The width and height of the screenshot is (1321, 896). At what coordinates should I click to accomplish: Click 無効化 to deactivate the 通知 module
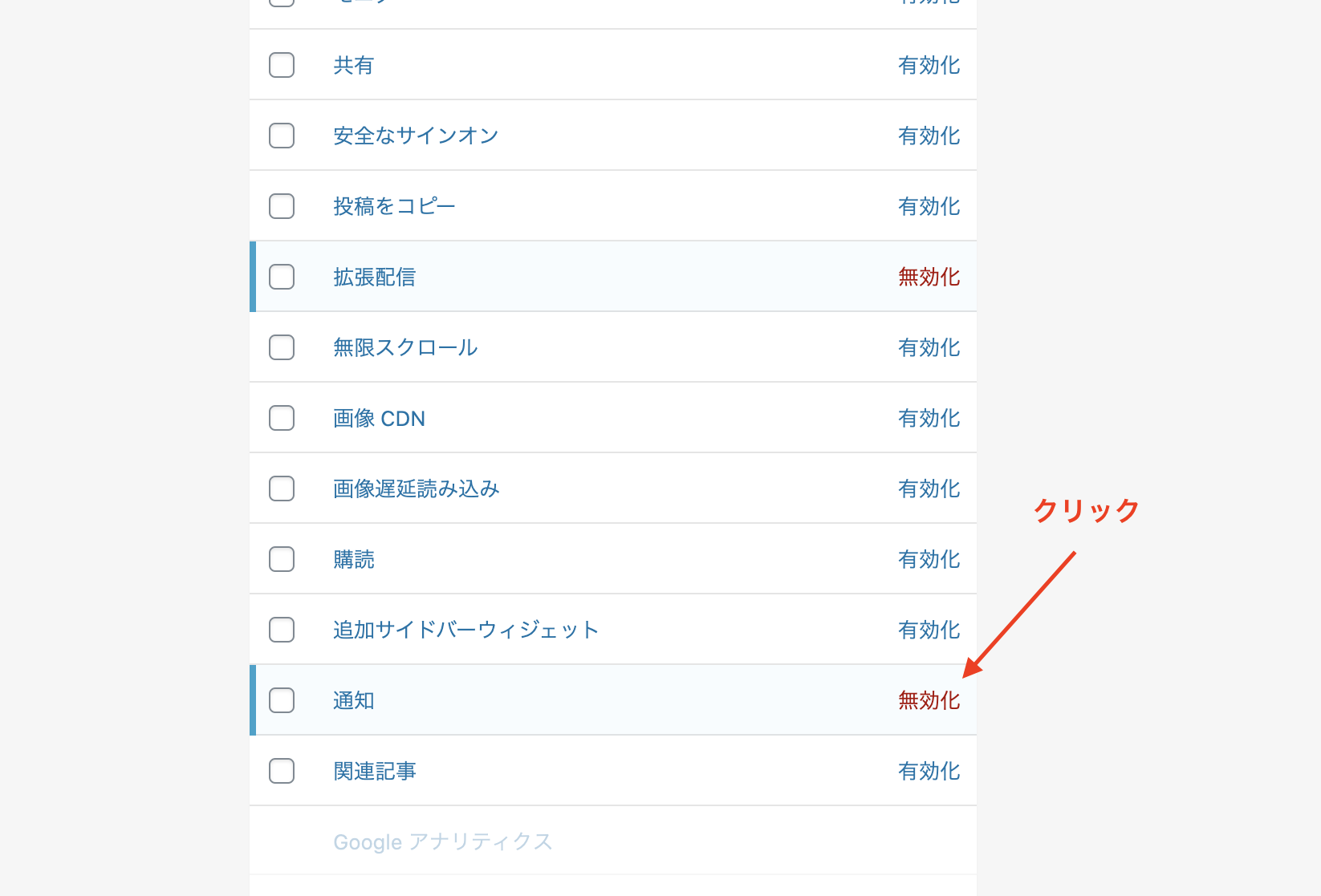(929, 700)
